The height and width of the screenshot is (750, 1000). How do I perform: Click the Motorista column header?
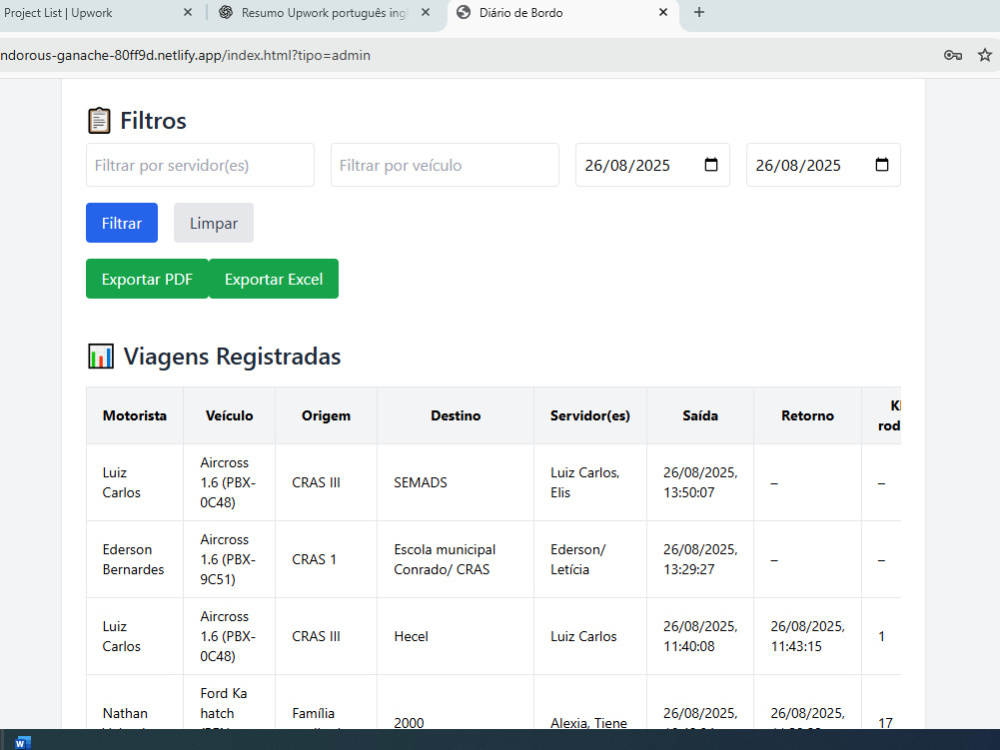point(135,416)
